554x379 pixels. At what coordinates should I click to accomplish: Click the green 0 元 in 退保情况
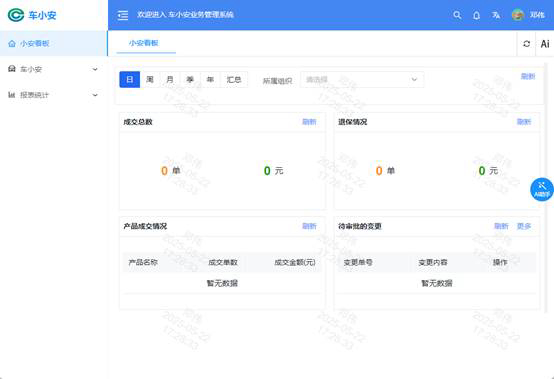coord(488,171)
